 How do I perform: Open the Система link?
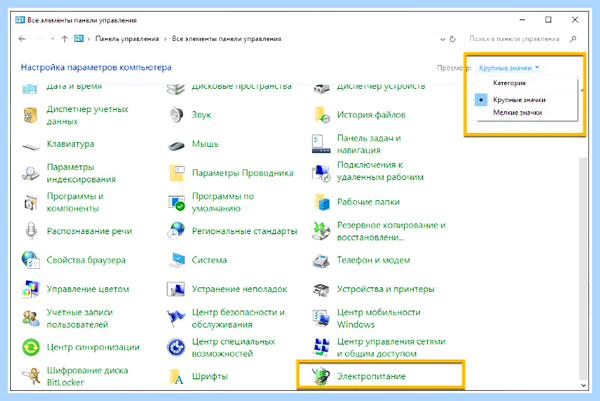[x=209, y=260]
